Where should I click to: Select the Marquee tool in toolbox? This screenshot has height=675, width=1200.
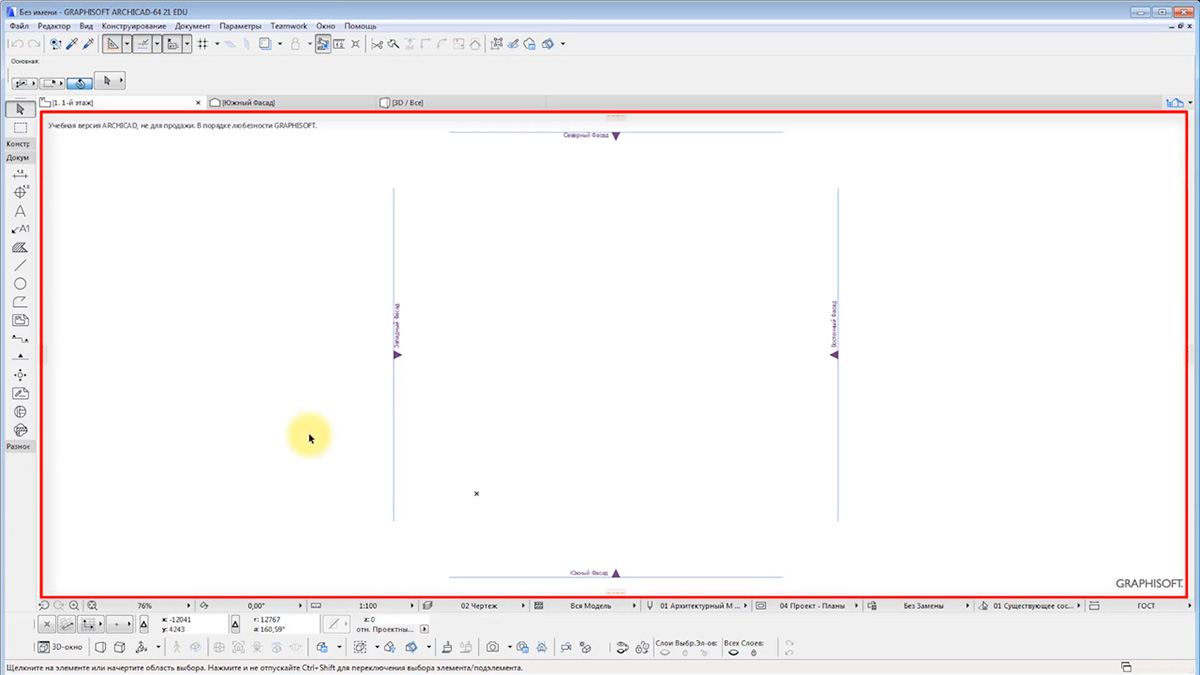click(x=19, y=128)
